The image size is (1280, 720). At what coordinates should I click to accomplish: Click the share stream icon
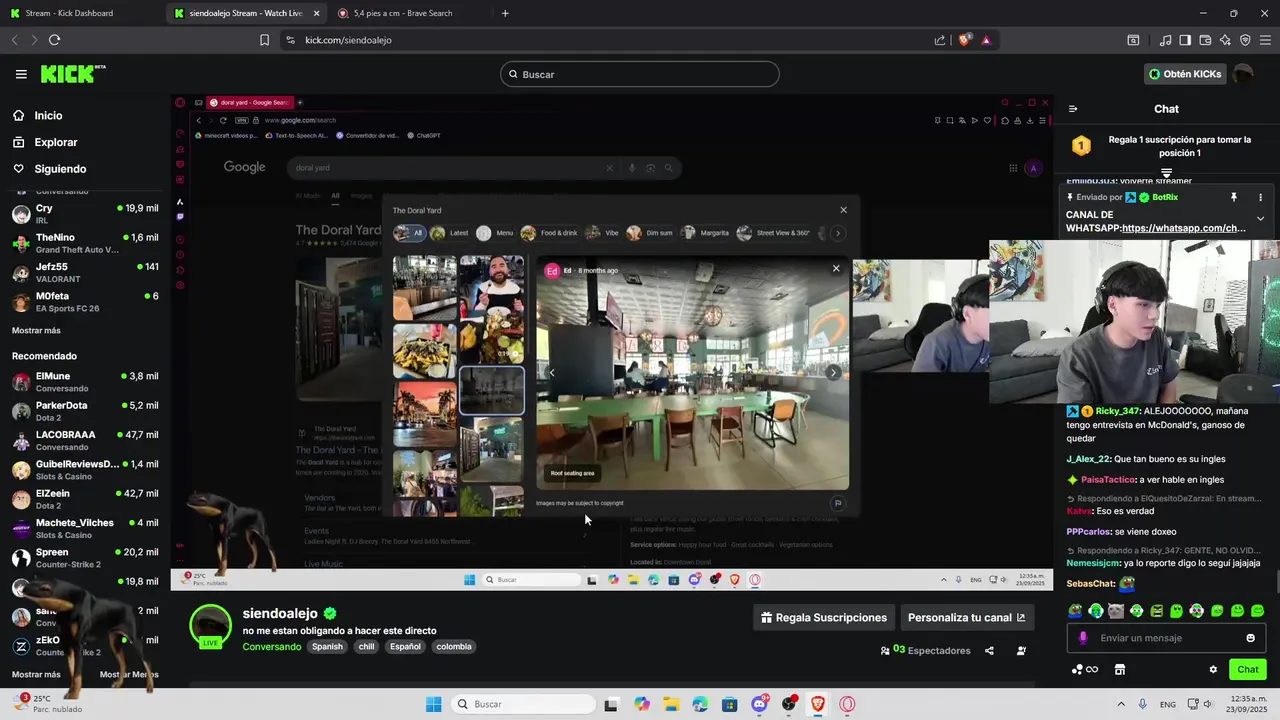pyautogui.click(x=989, y=651)
